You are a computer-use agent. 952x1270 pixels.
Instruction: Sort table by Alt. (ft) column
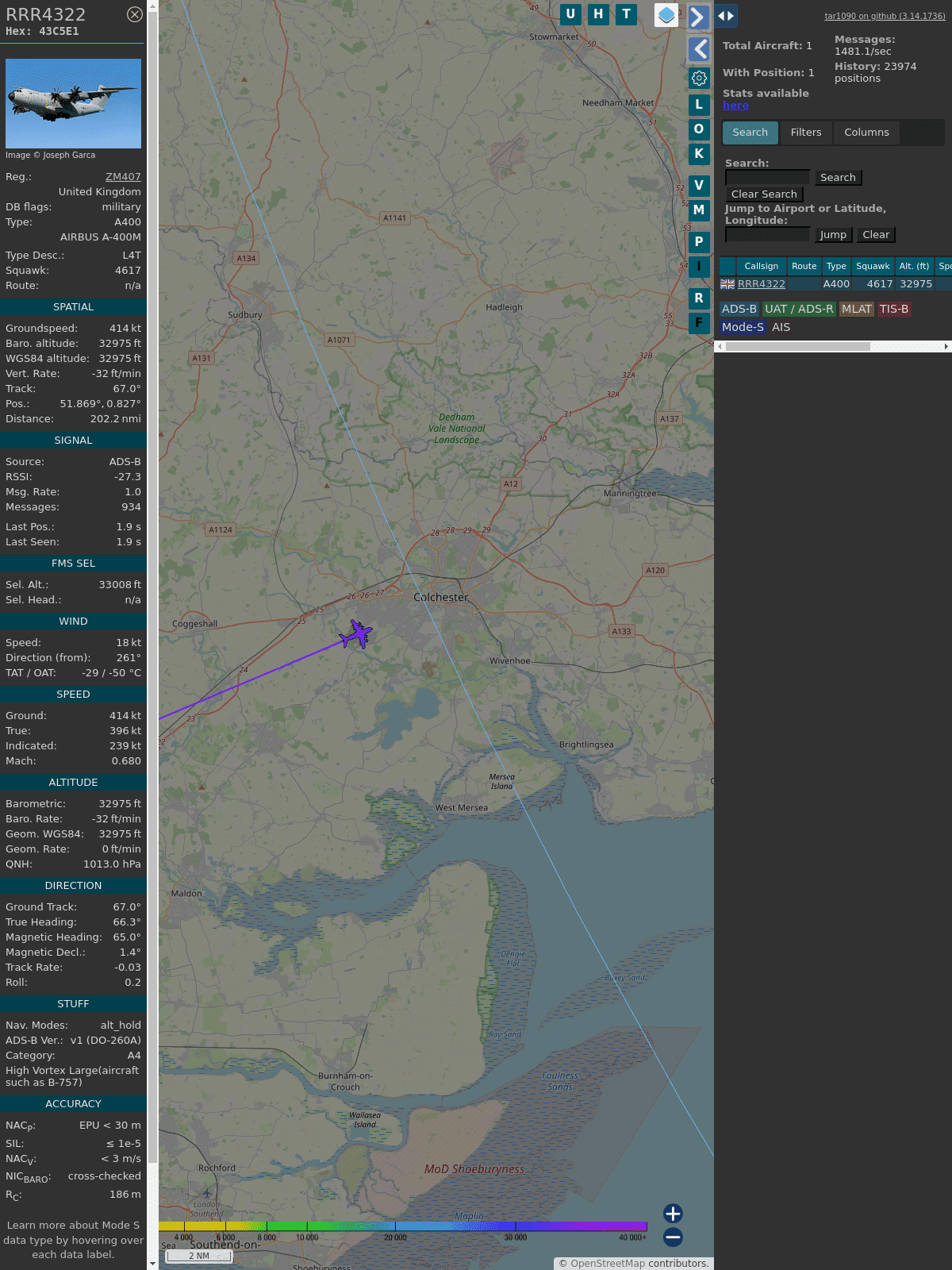[914, 267]
